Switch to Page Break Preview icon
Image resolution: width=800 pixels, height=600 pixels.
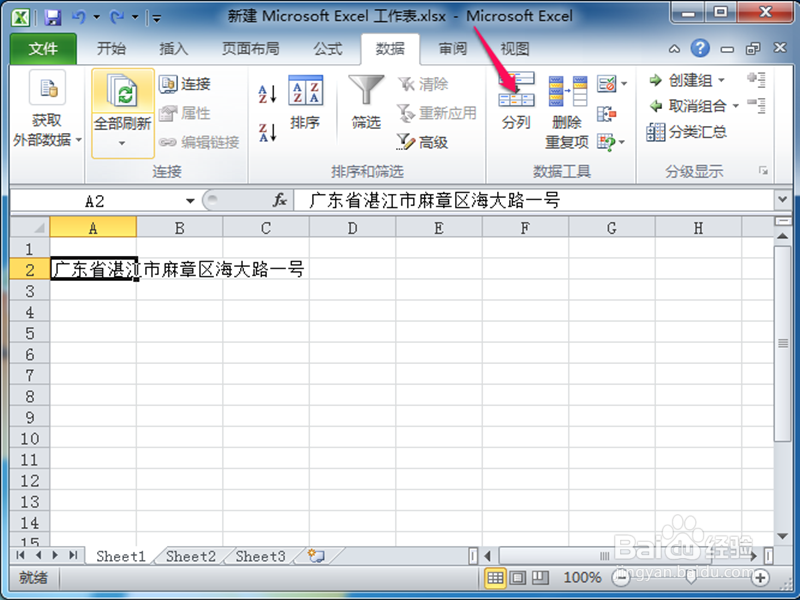point(540,578)
